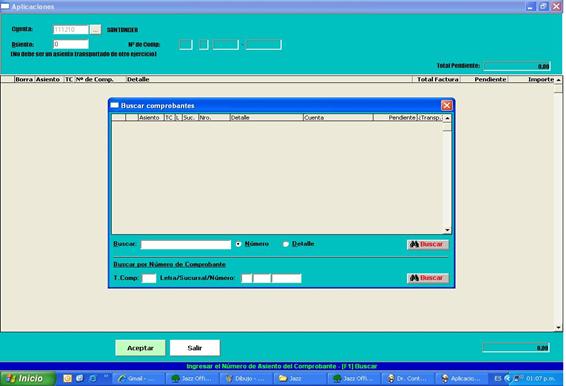Click the Aceptar button
The height and width of the screenshot is (386, 566).
tap(140, 348)
